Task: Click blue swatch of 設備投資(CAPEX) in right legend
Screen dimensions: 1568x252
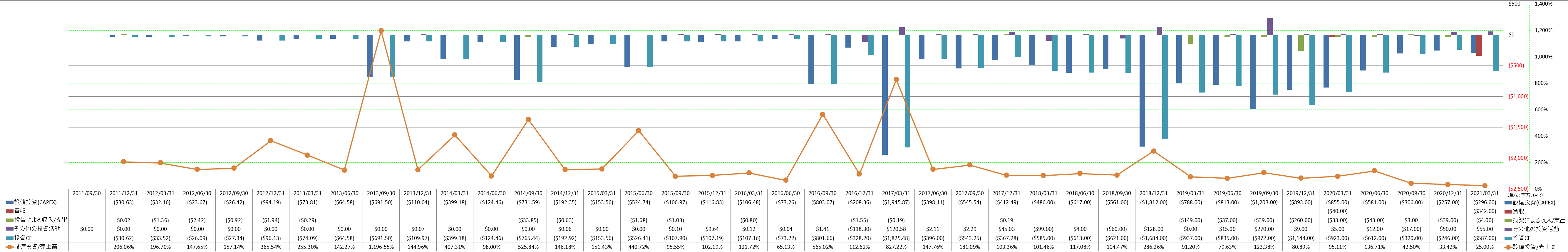Action: click(x=1508, y=202)
